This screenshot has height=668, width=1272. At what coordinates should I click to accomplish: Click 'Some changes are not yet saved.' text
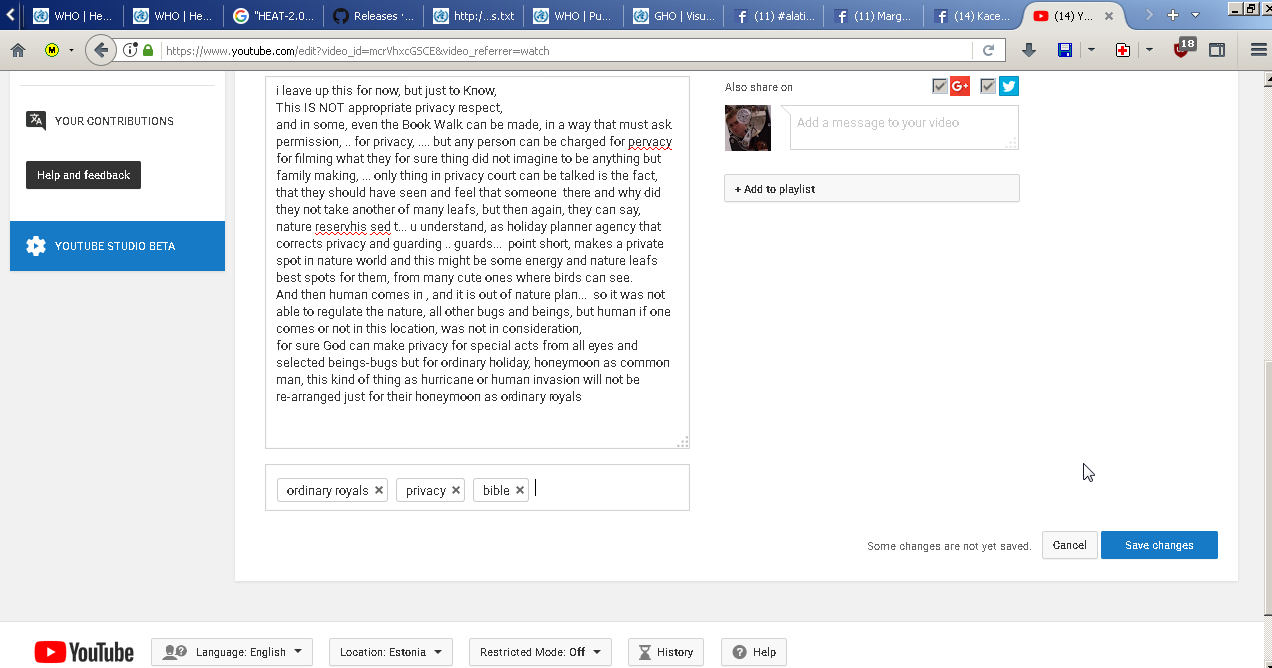coord(949,546)
